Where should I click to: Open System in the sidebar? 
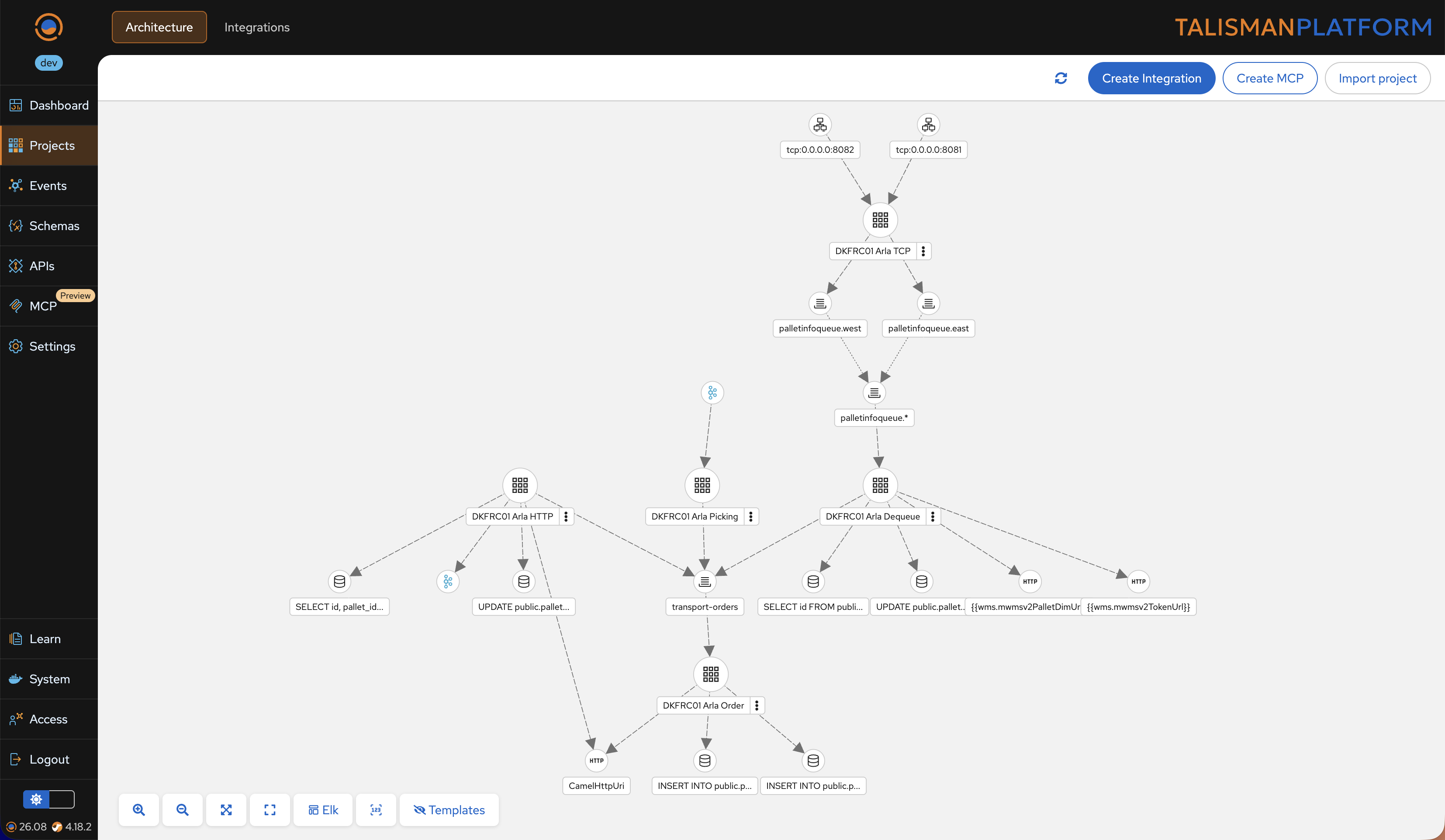pos(49,679)
